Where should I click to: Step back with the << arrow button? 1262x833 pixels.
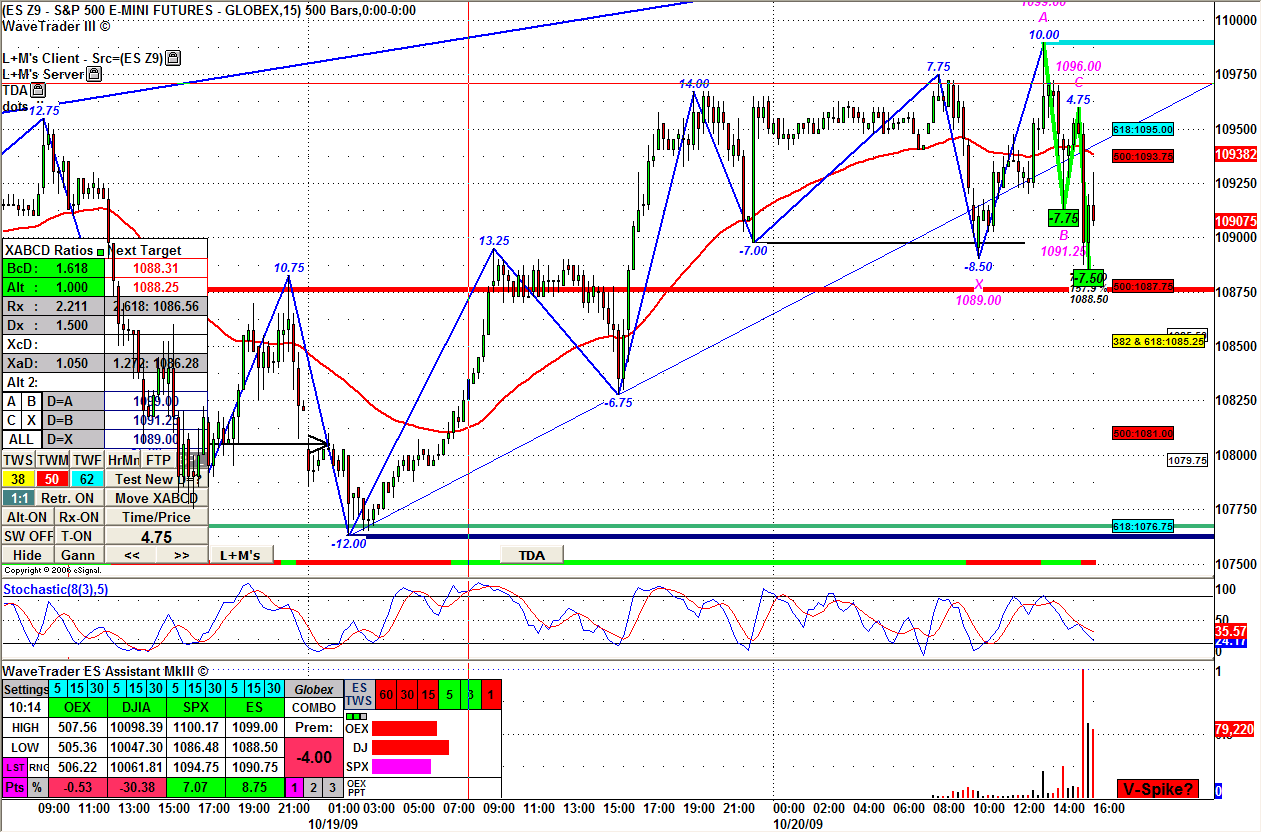[131, 554]
